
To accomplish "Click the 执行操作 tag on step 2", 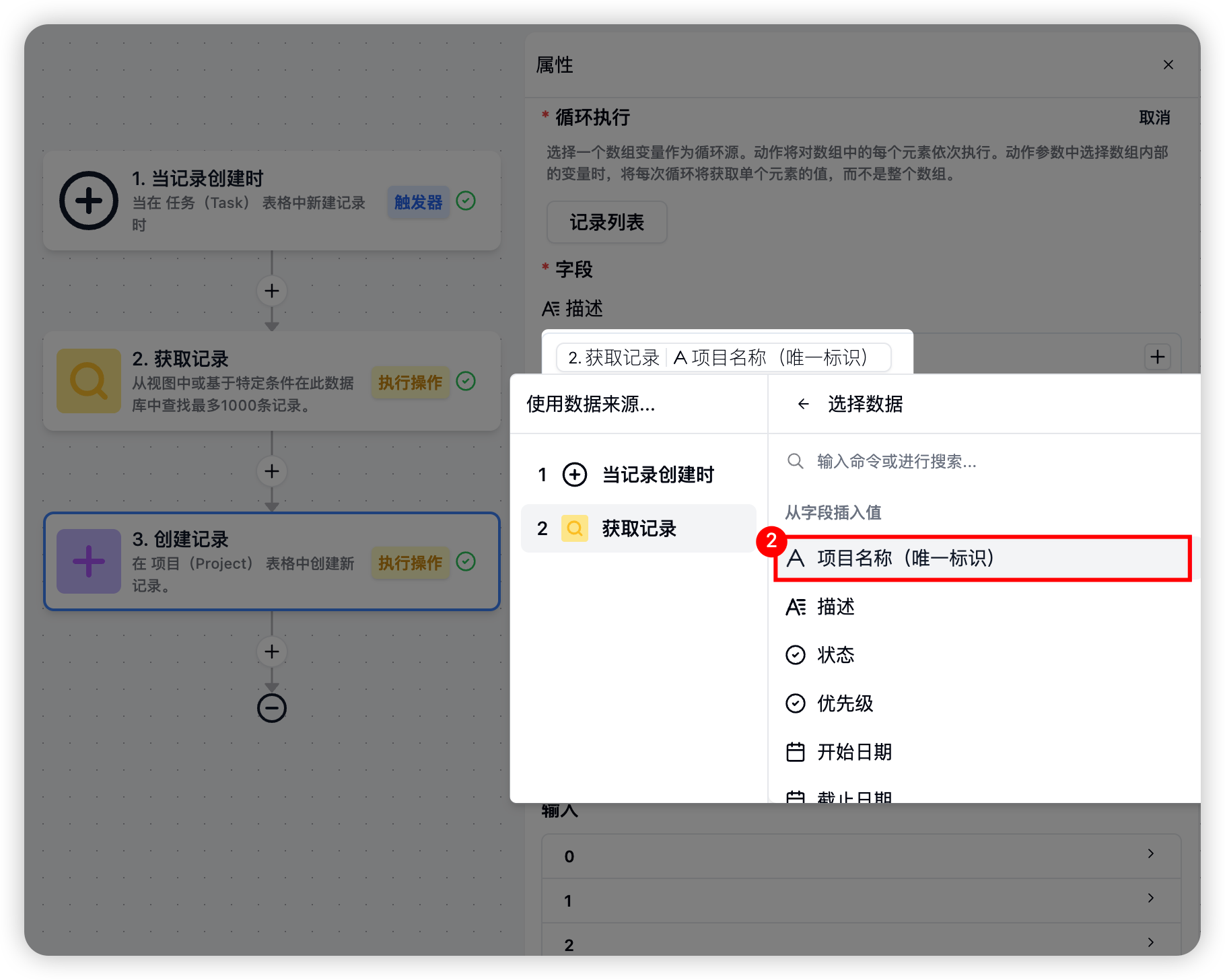I will click(x=410, y=382).
